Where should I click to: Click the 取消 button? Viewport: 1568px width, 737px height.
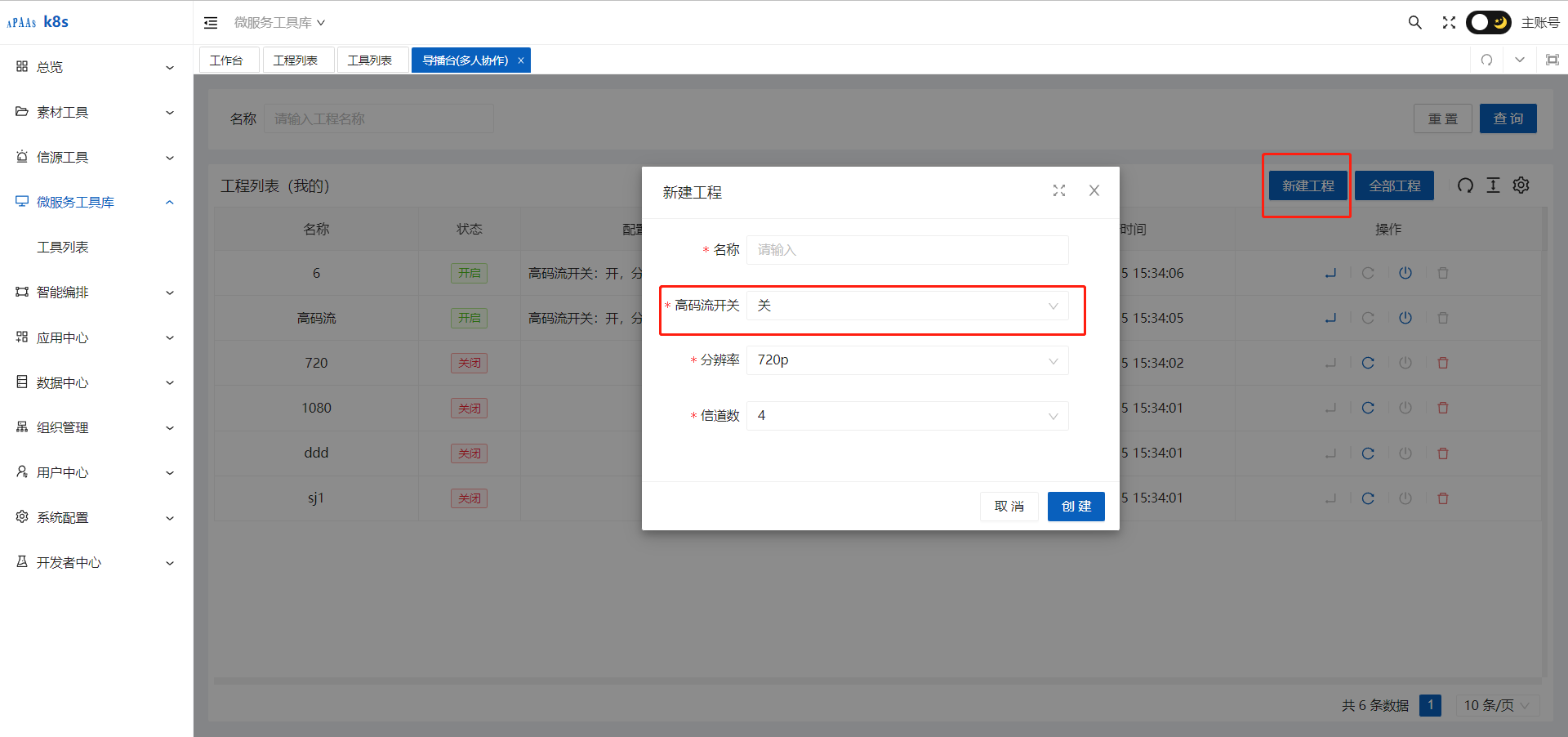(1009, 507)
